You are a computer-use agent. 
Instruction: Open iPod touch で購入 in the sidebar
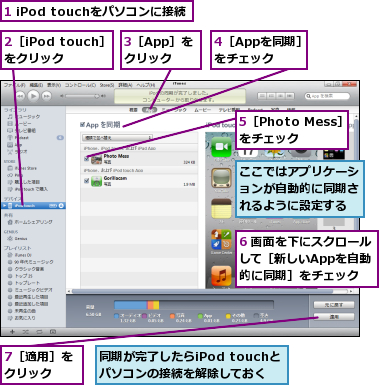click(x=28, y=189)
